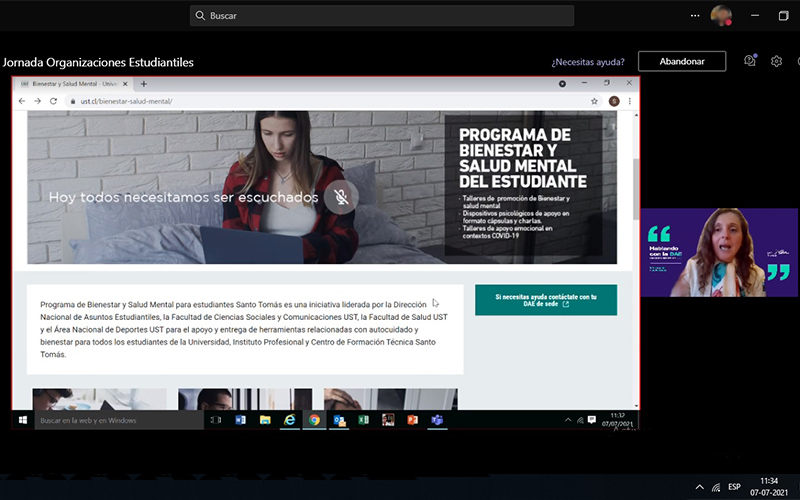Reload the page with refresh icon
This screenshot has width=800, height=500.
[x=53, y=101]
